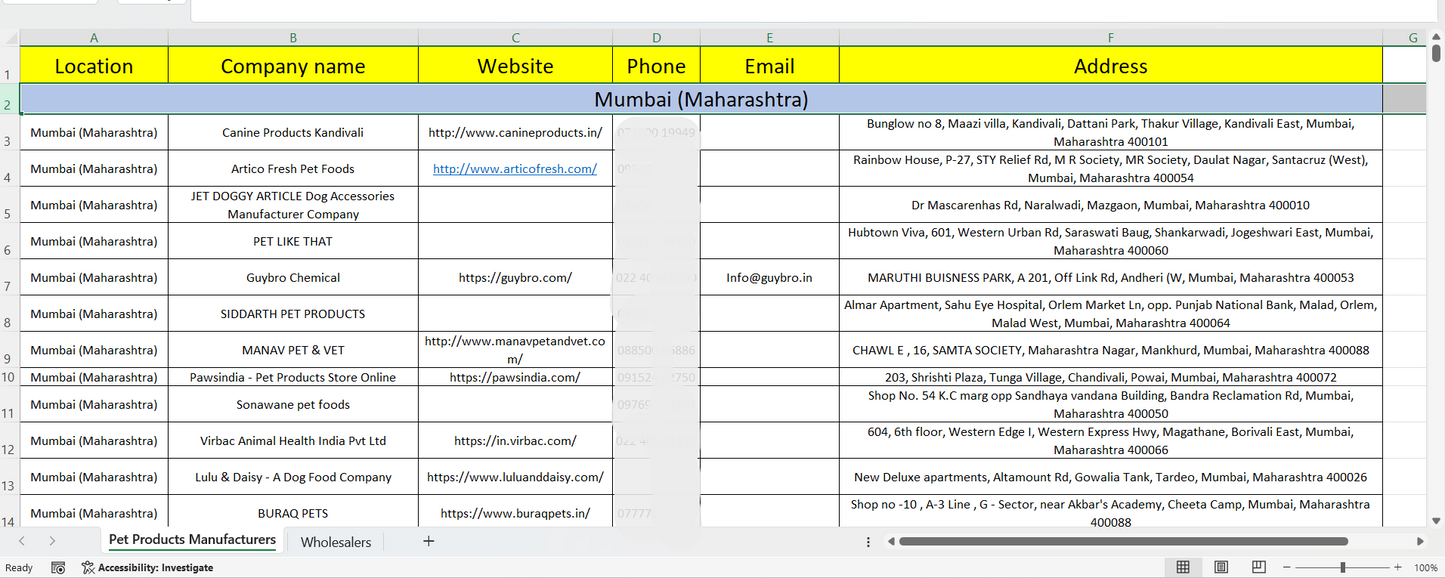Screen dimensions: 1445x578
Task: Select the http://www.canineproducts.in/ cell
Action: pyautogui.click(x=516, y=132)
